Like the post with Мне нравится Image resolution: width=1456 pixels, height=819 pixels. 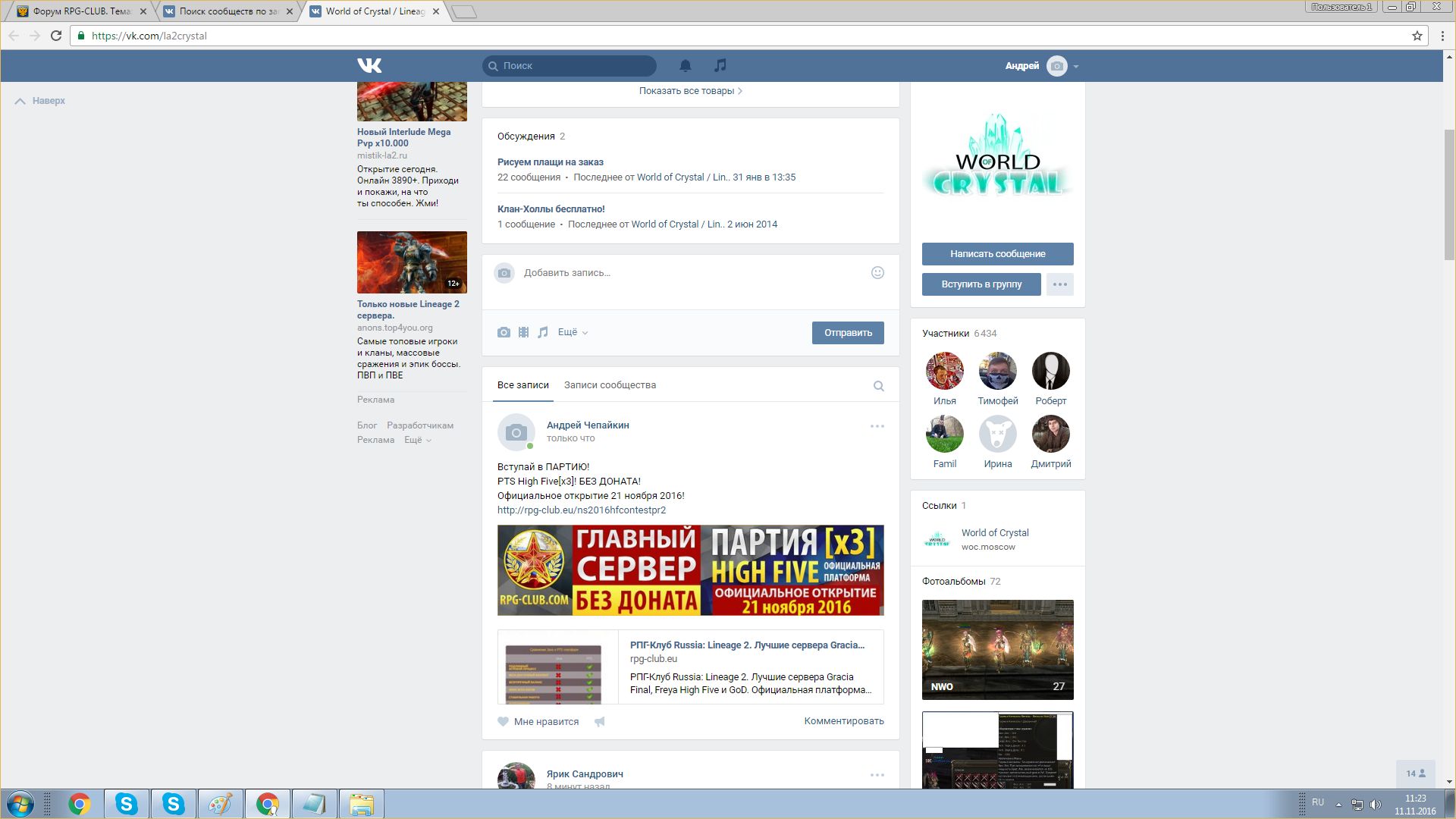point(538,722)
